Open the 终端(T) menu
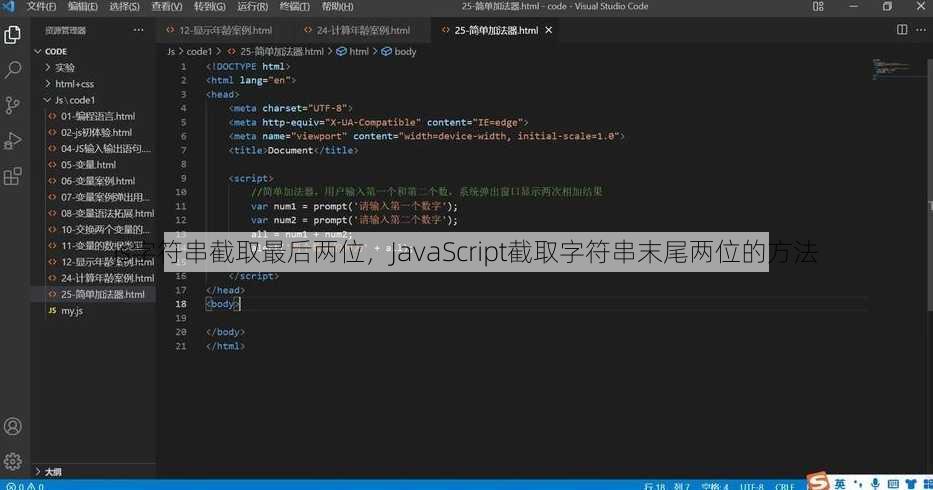The width and height of the screenshot is (933, 490). (294, 7)
